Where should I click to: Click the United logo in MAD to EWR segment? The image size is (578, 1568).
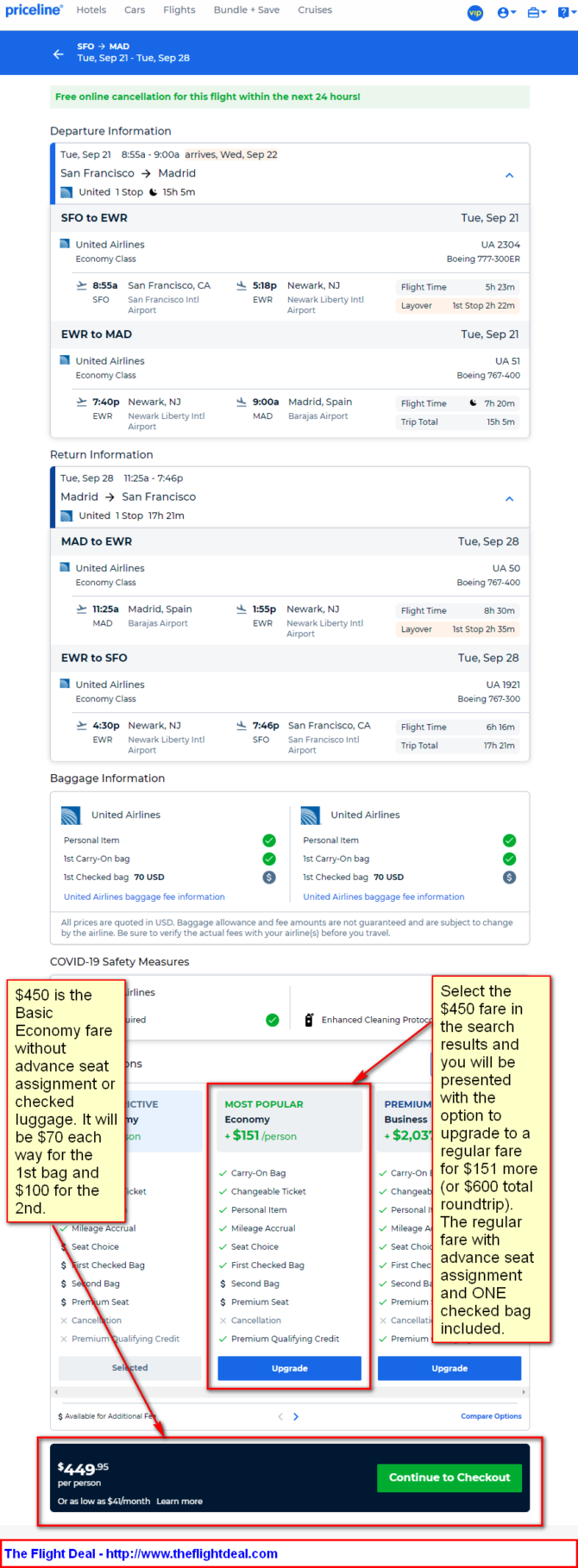pos(65,567)
